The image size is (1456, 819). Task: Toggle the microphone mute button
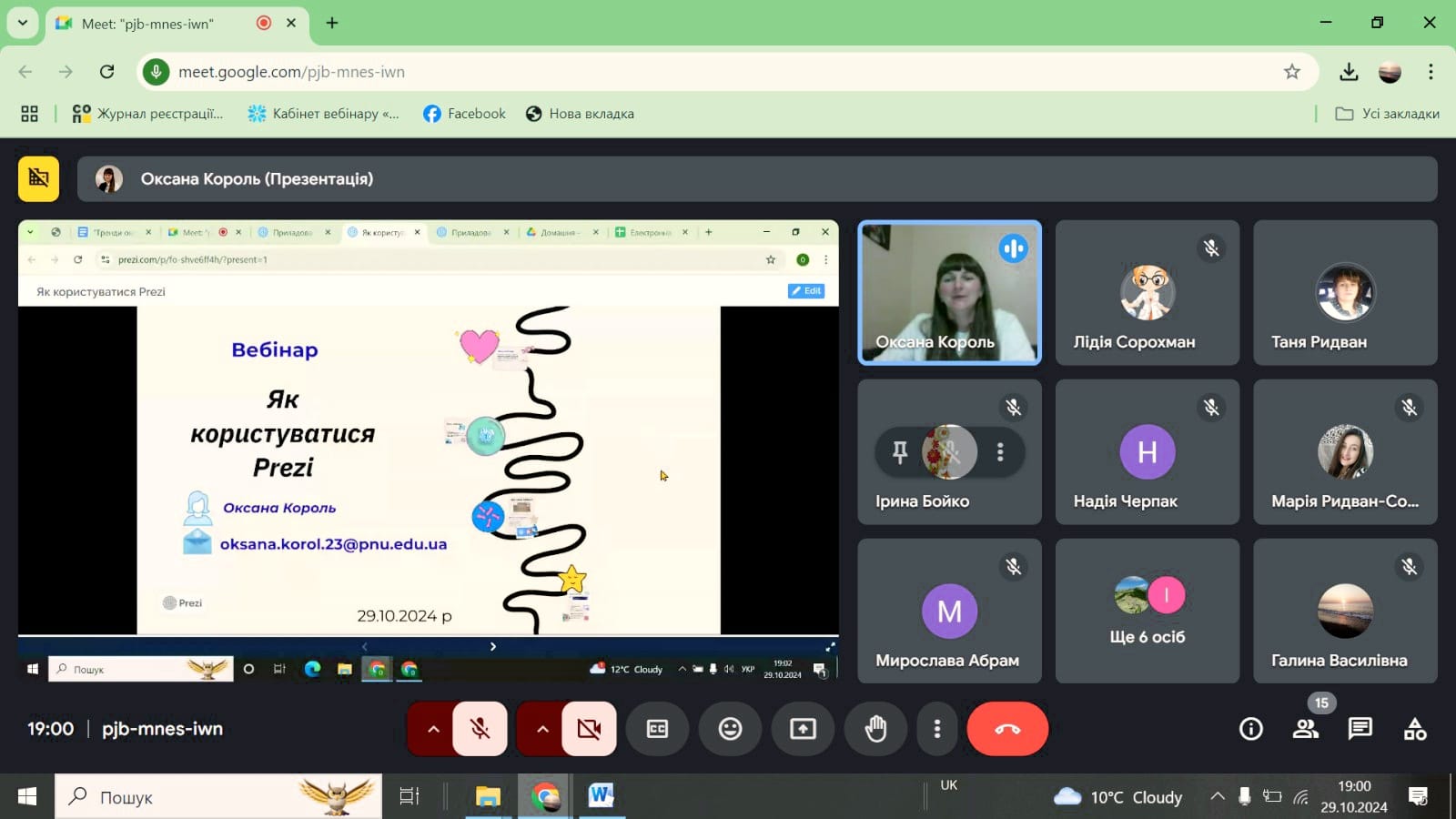480,729
